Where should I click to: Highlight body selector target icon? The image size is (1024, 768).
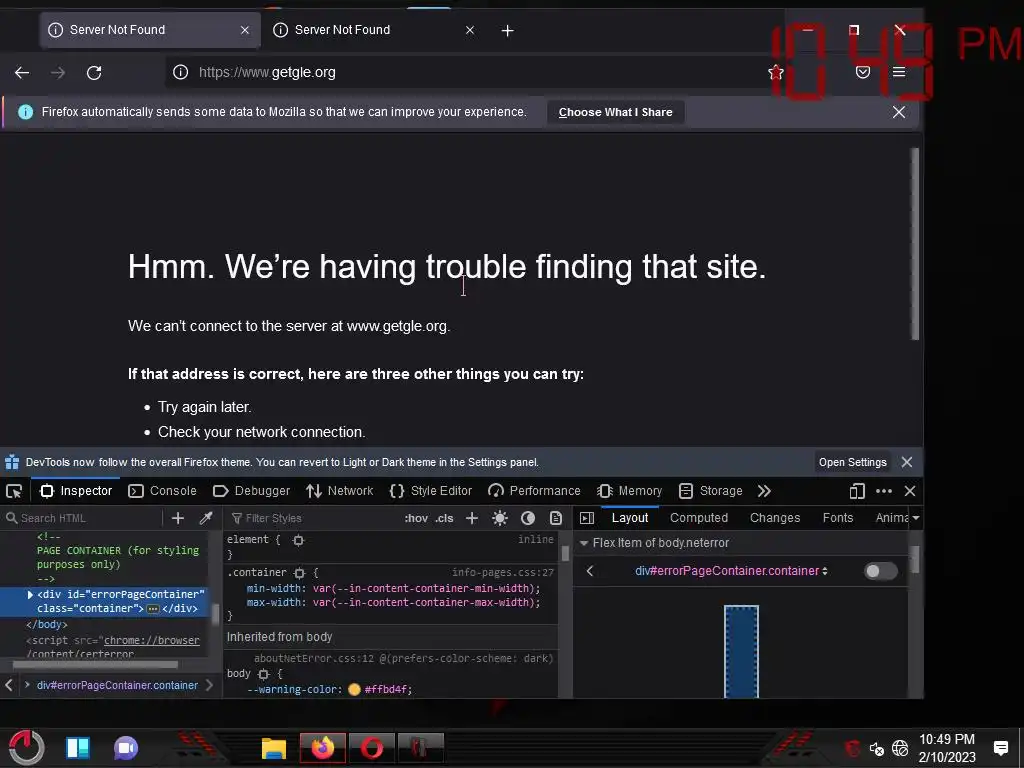(x=263, y=674)
